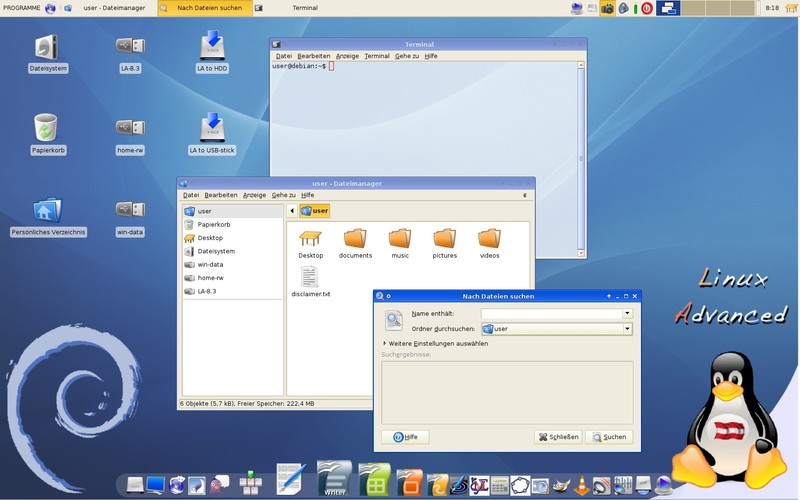The height and width of the screenshot is (500, 800).
Task: Select the documents folder in Dateimanager
Action: 355,244
